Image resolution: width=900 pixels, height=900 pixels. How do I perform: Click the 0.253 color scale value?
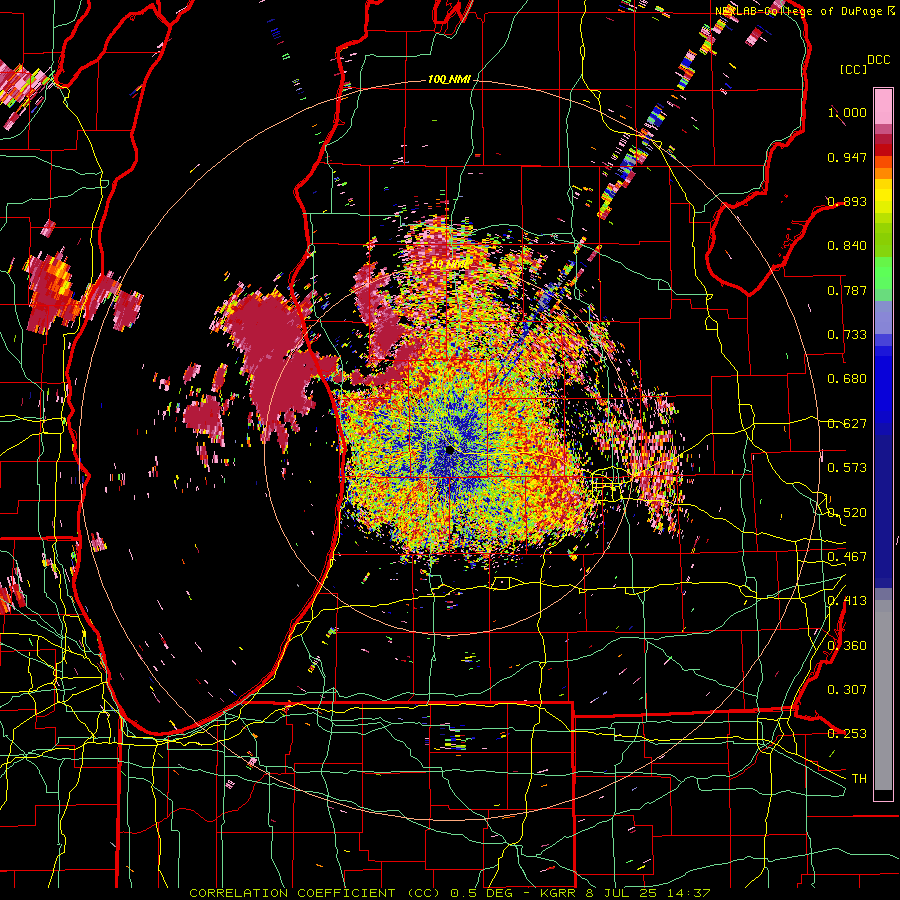coord(847,734)
